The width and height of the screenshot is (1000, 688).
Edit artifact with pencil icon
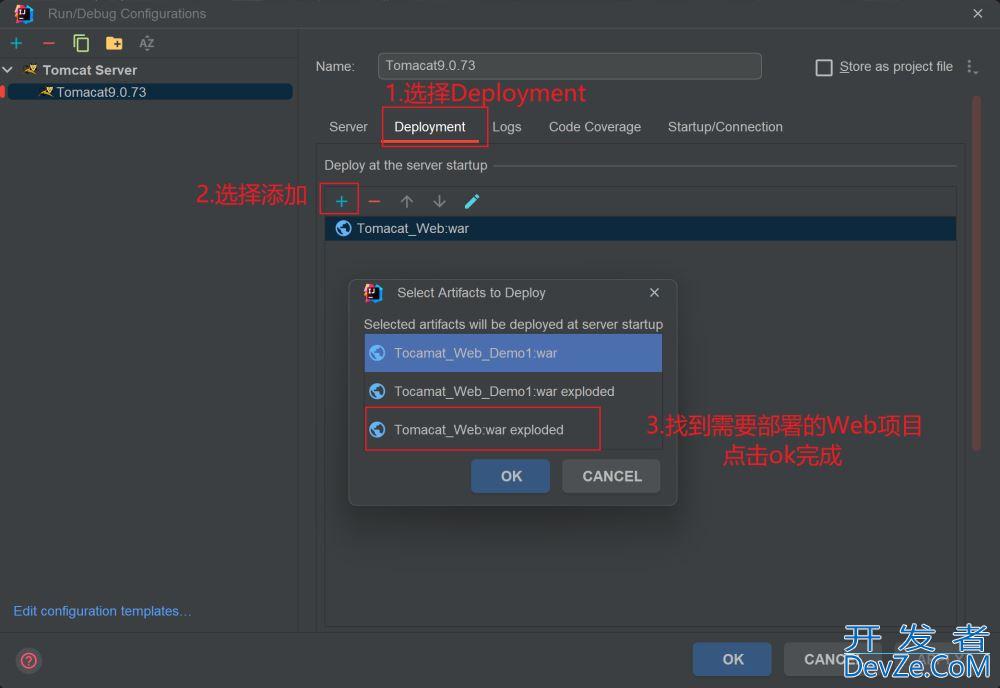tap(472, 201)
